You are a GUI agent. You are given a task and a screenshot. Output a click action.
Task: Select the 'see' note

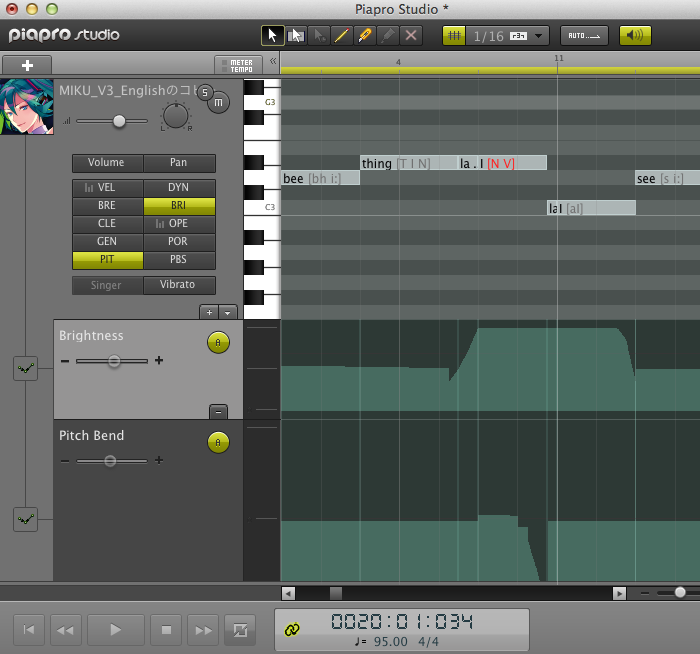coord(668,178)
